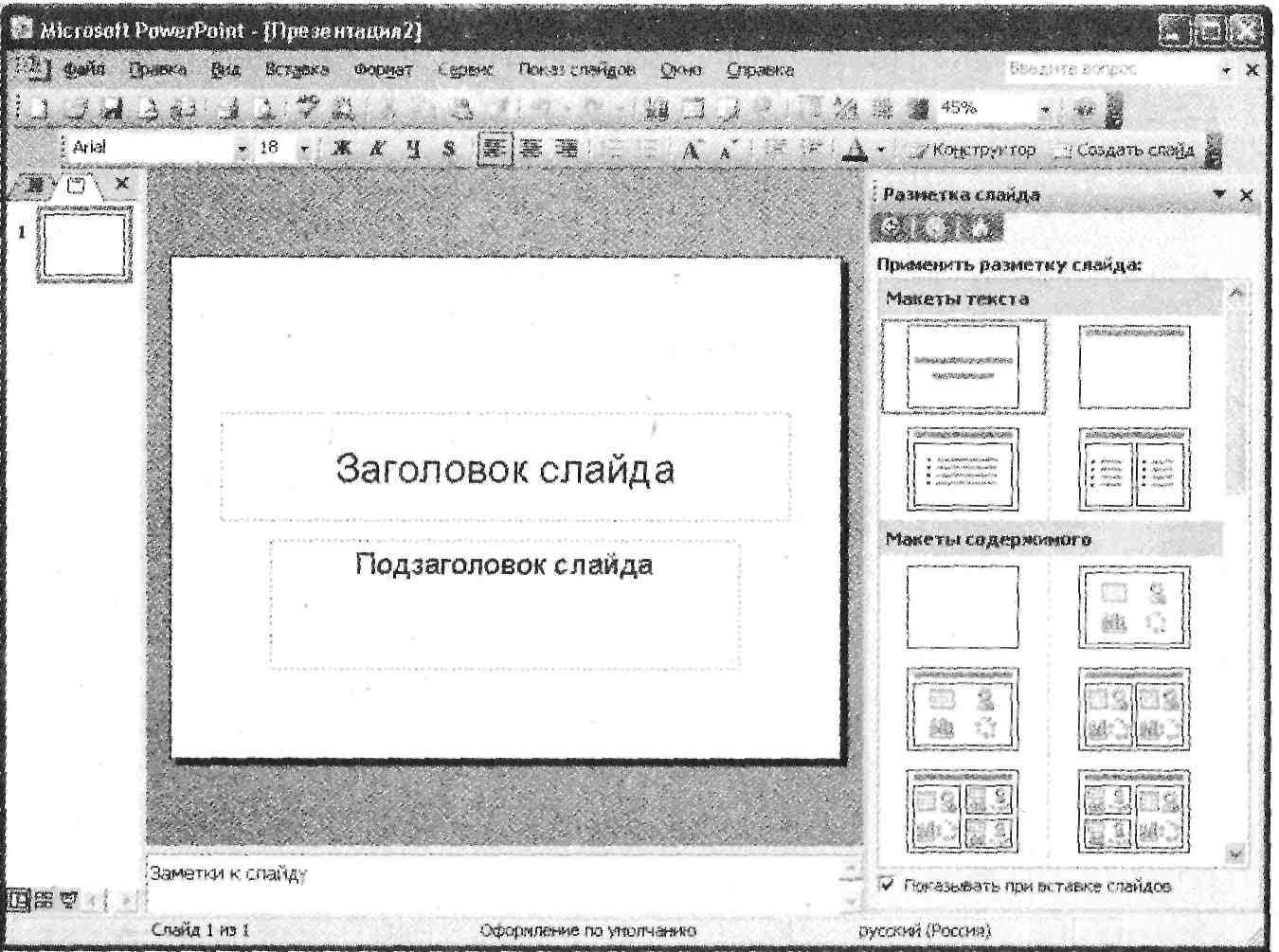Align text to center

point(529,148)
